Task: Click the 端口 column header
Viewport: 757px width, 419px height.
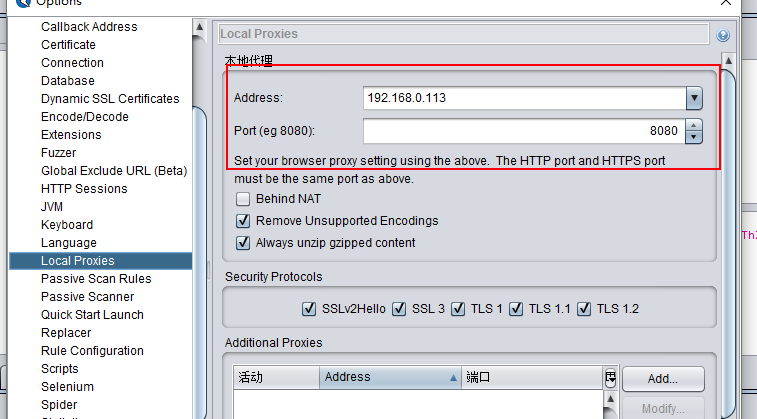Action: [x=533, y=377]
